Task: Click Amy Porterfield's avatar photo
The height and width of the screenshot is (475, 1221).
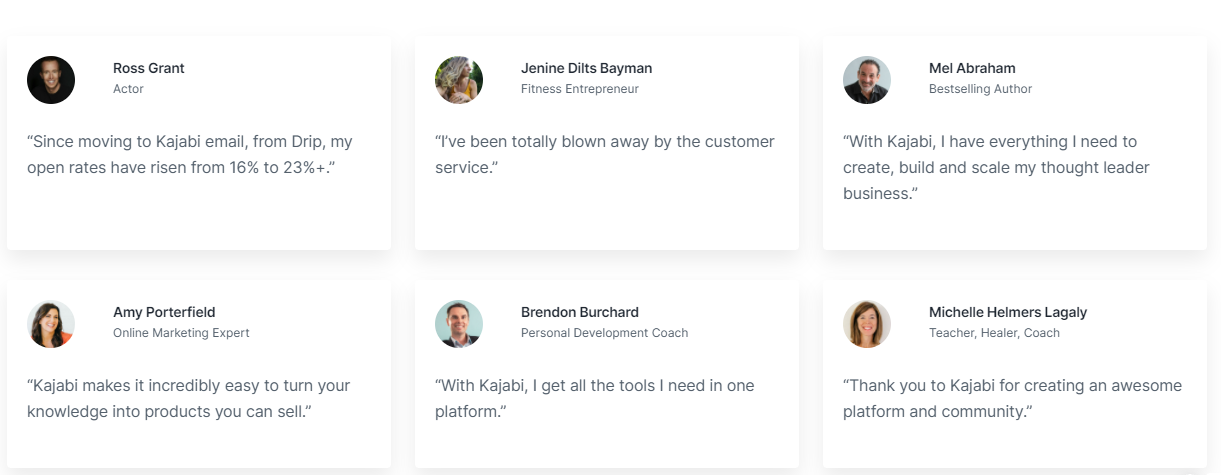Action: click(51, 324)
